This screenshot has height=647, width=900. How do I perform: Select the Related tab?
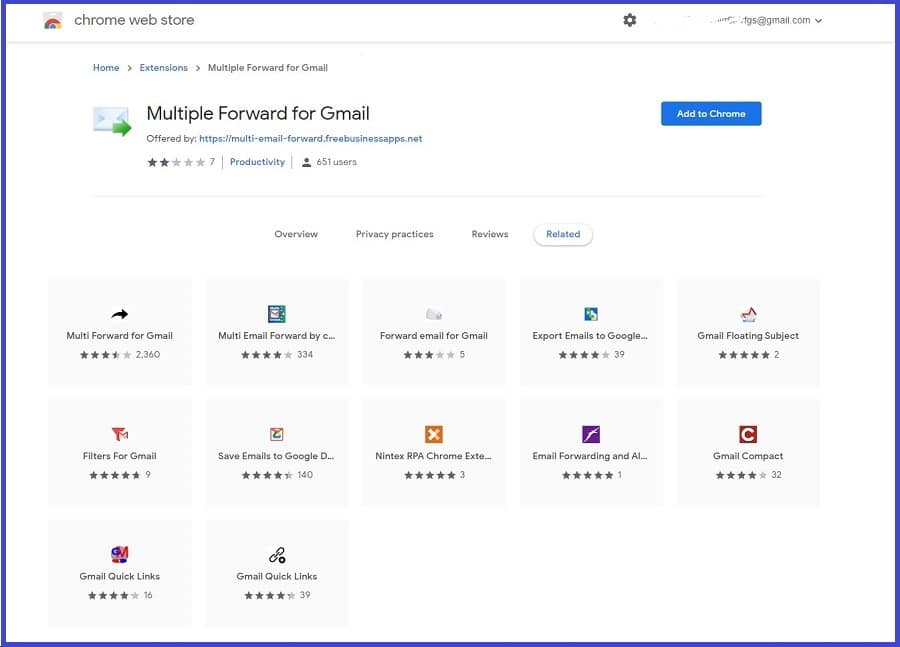(x=563, y=234)
